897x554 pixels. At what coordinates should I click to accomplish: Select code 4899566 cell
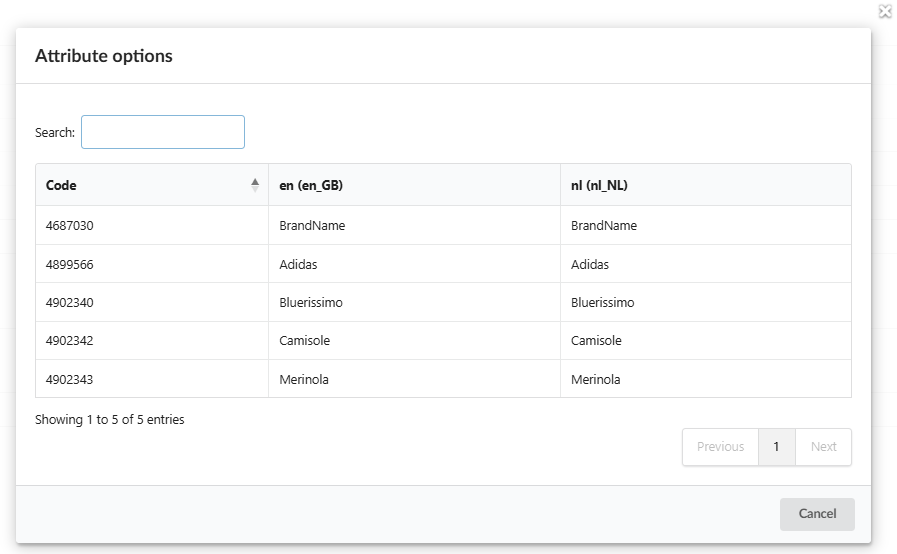(x=70, y=265)
